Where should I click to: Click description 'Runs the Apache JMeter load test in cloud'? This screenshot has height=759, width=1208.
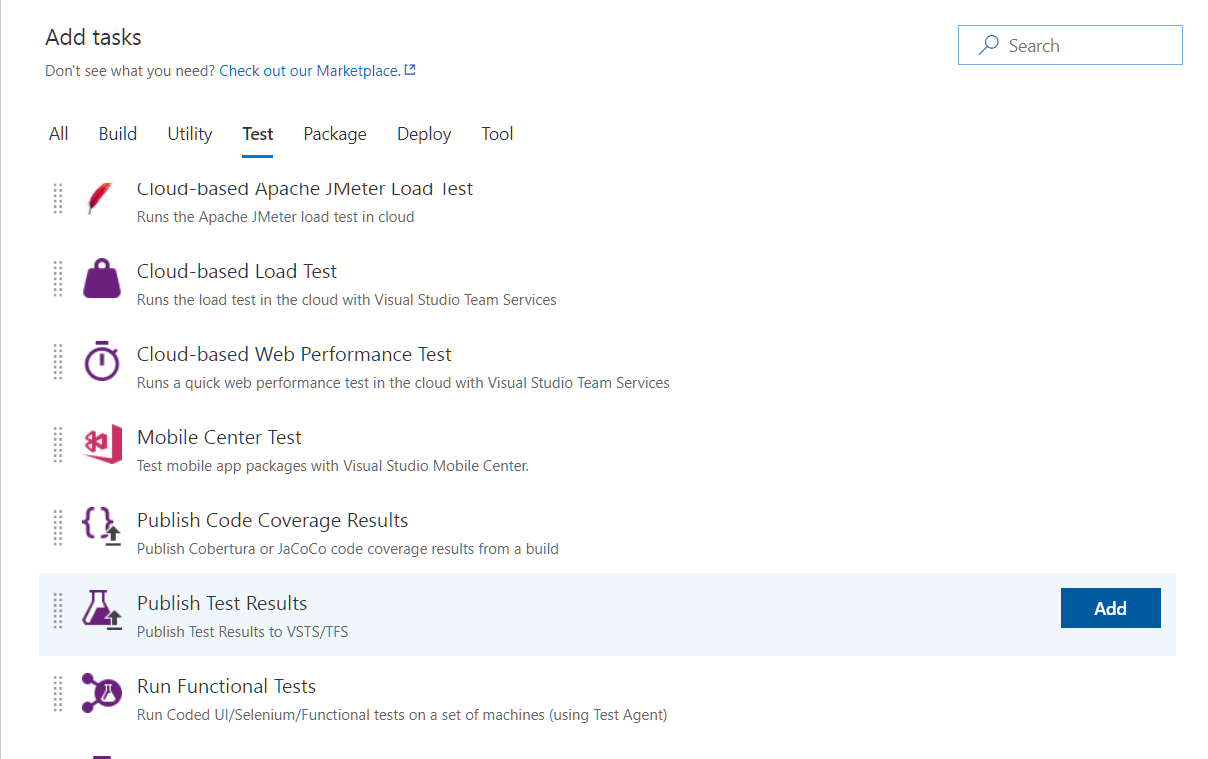tap(275, 217)
